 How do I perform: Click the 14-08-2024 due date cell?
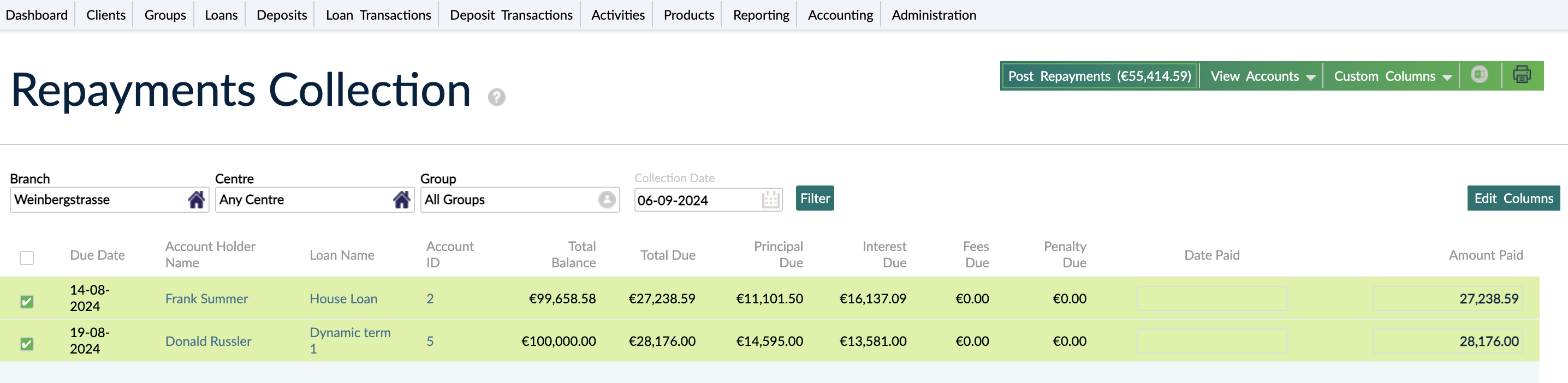coord(90,298)
